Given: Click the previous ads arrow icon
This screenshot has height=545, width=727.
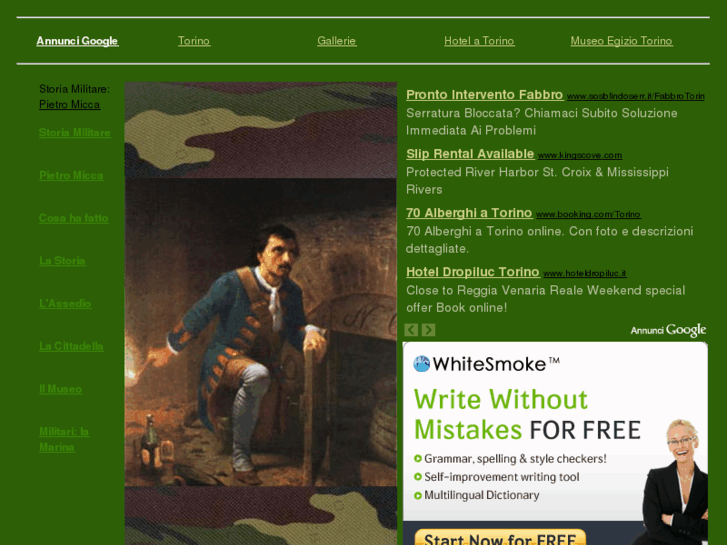Looking at the screenshot, I should tap(411, 330).
